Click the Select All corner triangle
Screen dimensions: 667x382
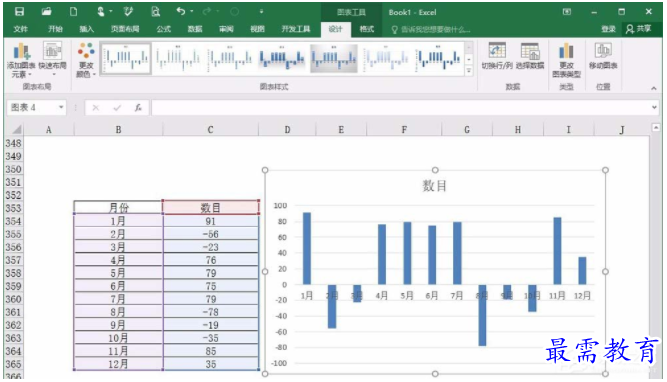[x=16, y=130]
